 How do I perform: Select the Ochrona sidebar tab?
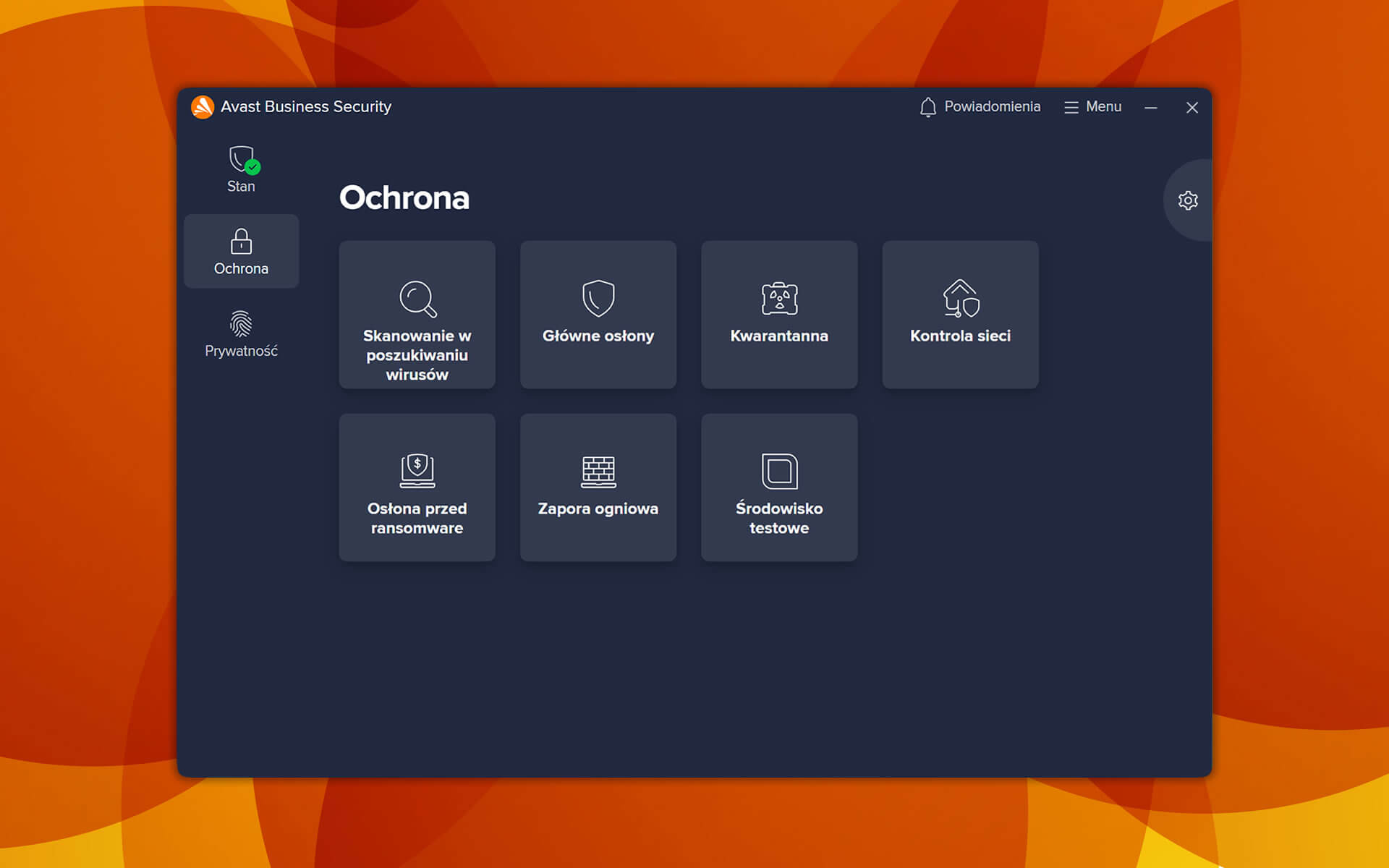(x=241, y=251)
